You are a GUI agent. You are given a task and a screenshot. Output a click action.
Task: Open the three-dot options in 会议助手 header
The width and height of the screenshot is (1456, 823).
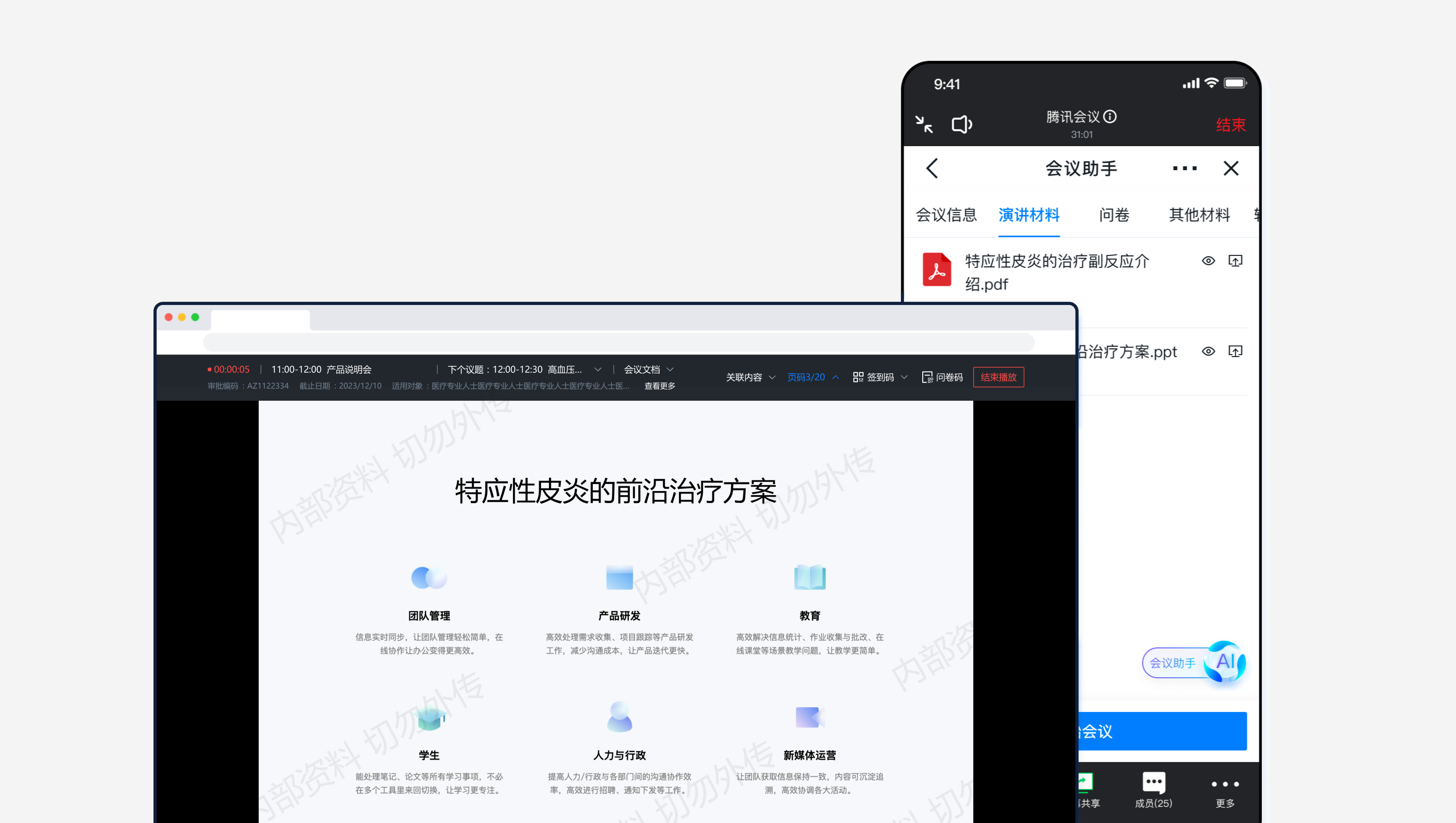coord(1184,168)
